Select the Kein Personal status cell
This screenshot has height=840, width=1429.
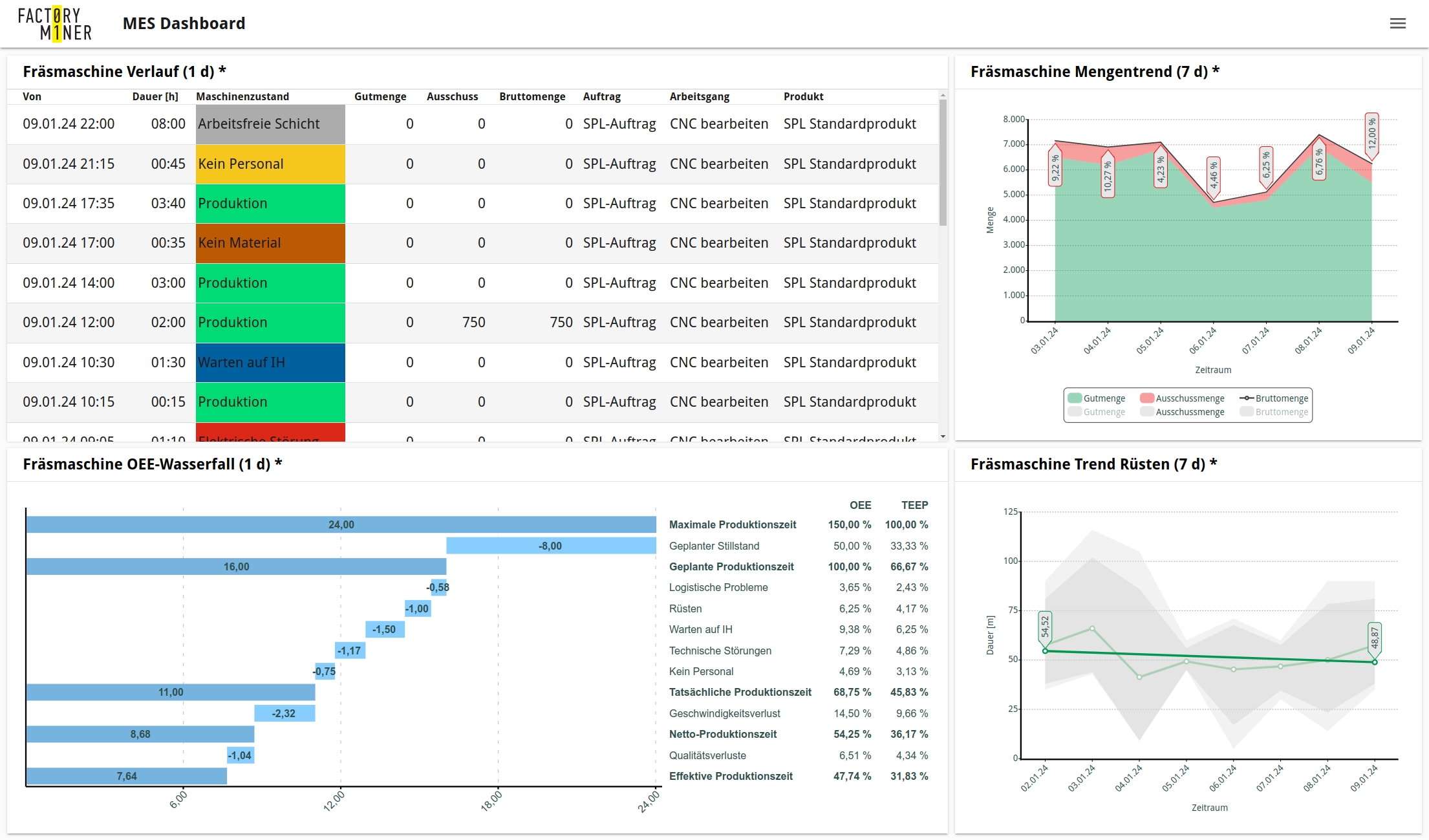270,164
